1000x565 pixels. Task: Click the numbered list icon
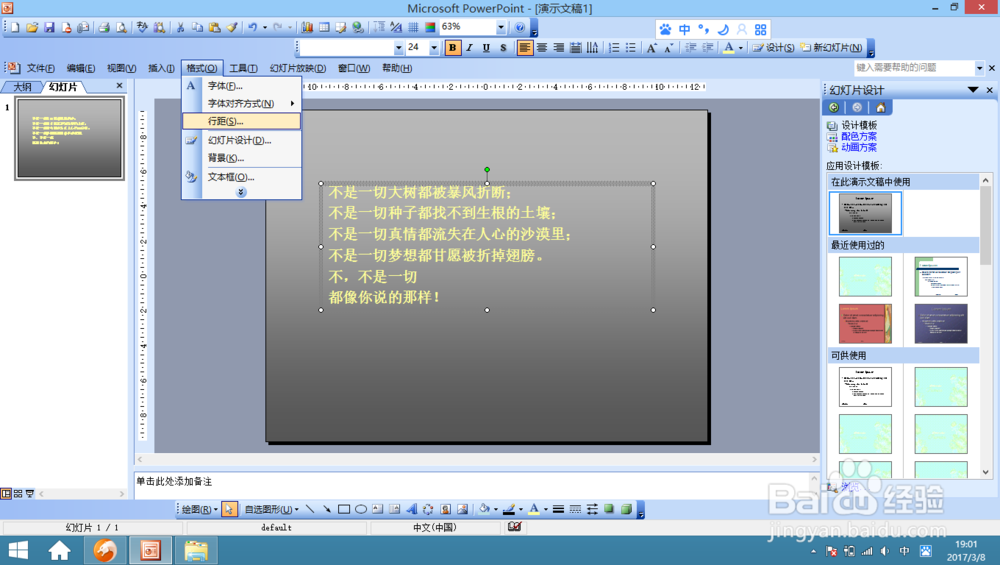pos(614,48)
